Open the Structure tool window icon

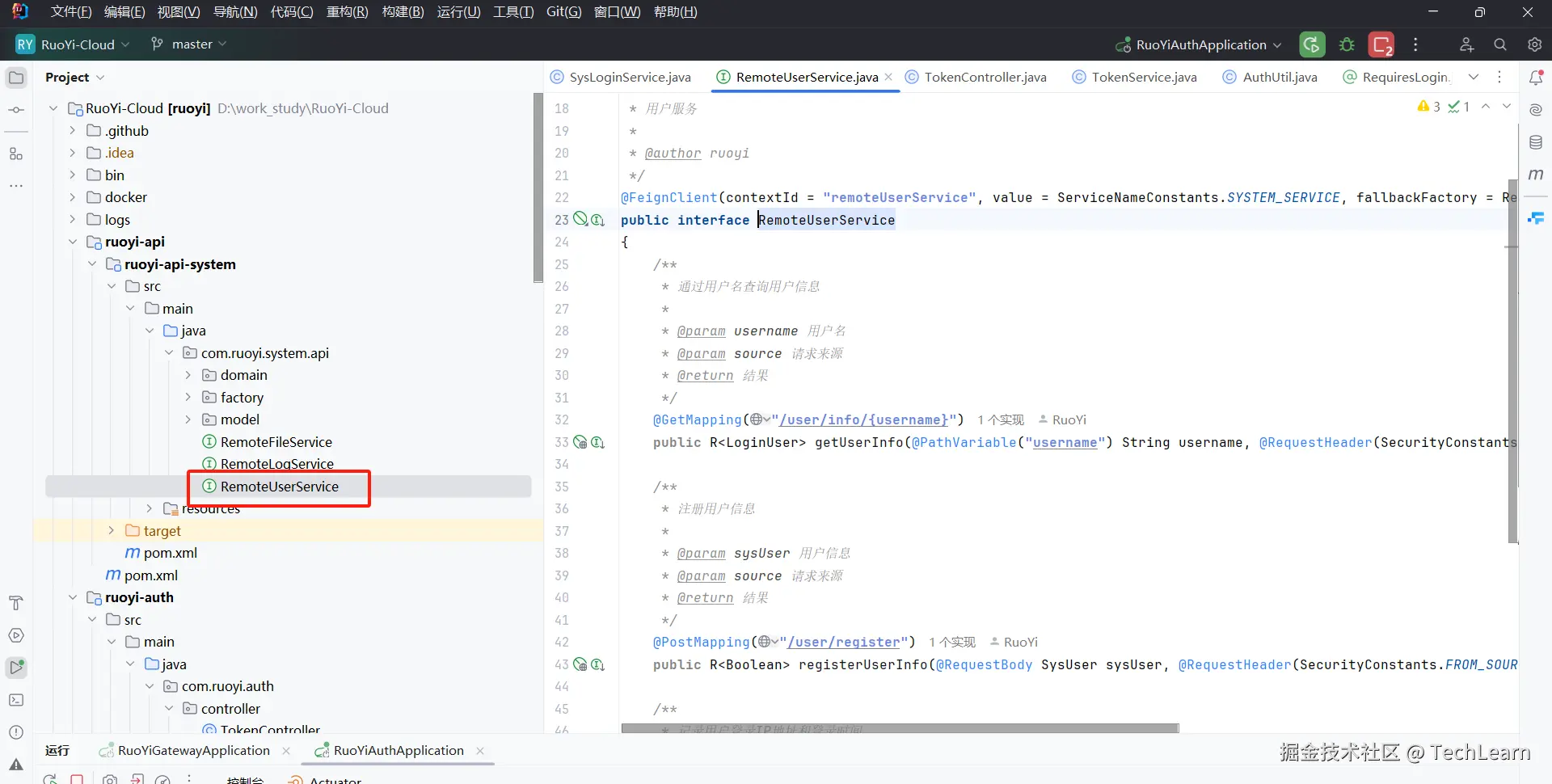click(16, 154)
